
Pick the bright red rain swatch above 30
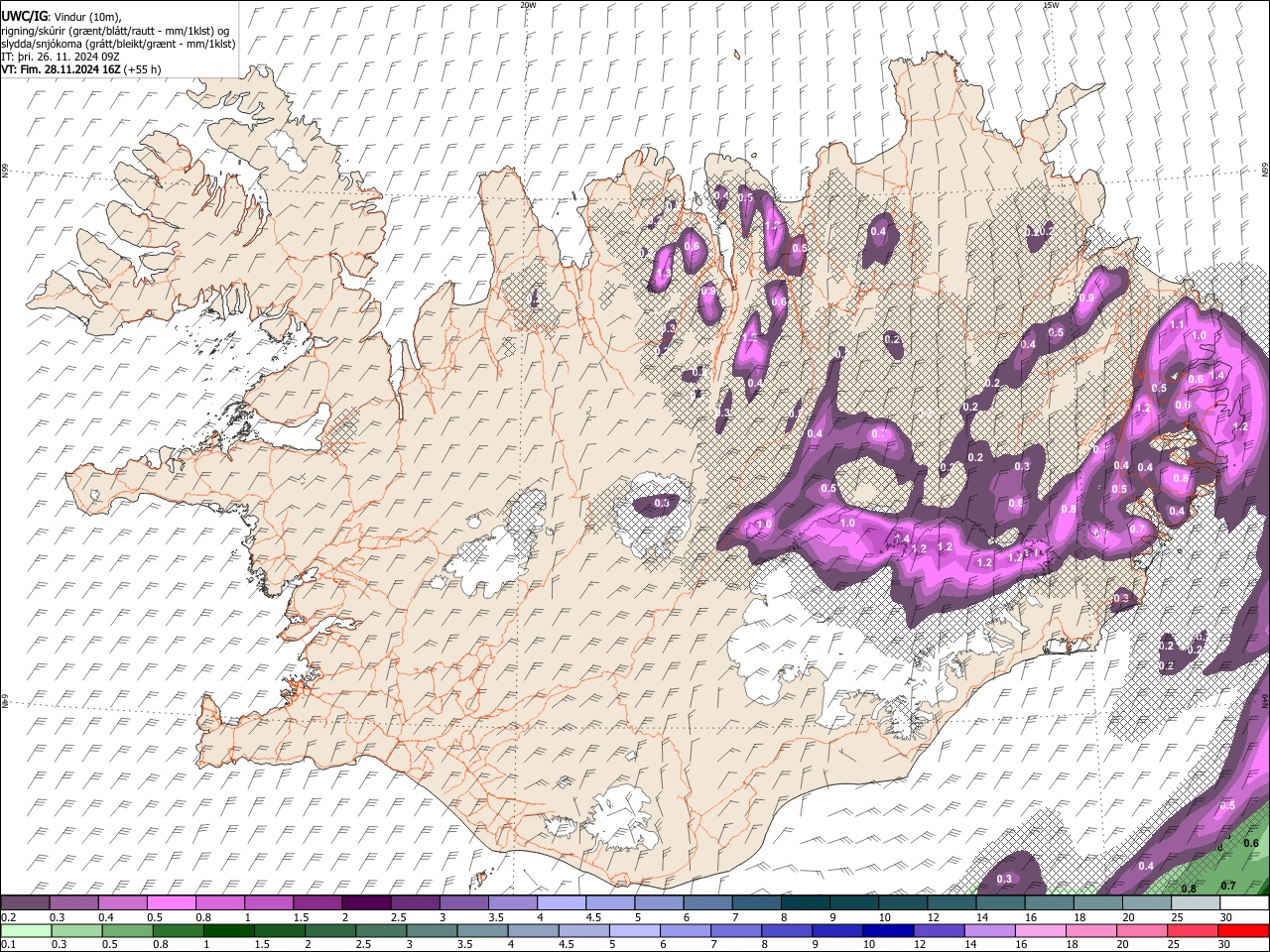[x=1242, y=931]
